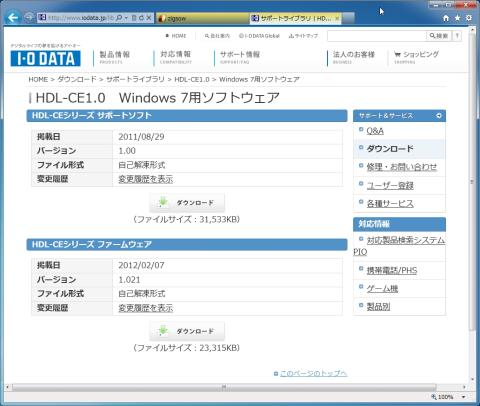Screen dimensions: 480x406
Task: Click the horizontal scrollbar left arrow
Action: click(8, 387)
